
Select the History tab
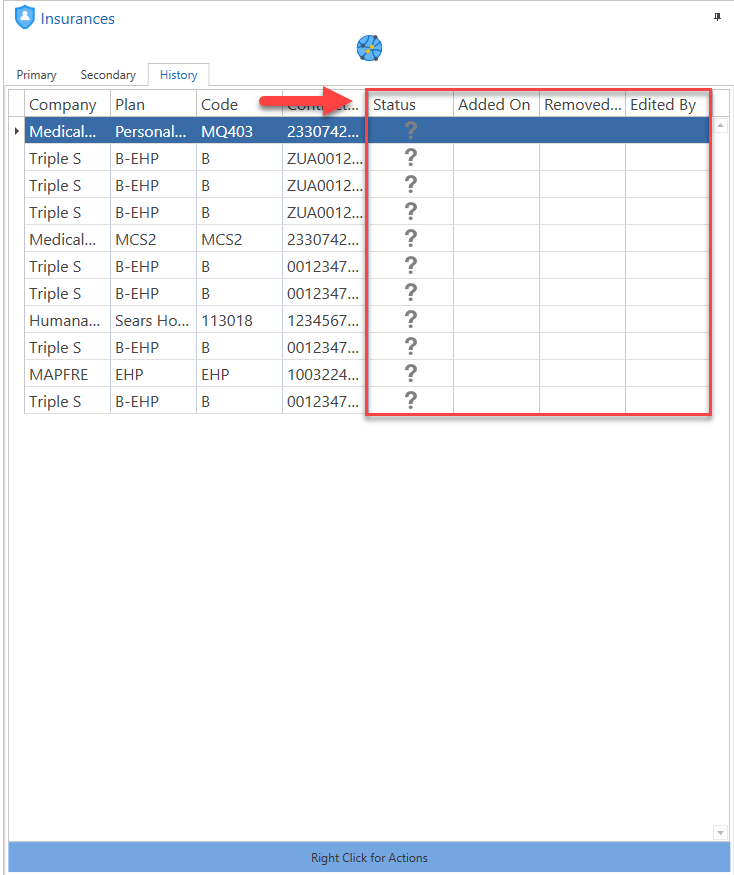coord(179,75)
